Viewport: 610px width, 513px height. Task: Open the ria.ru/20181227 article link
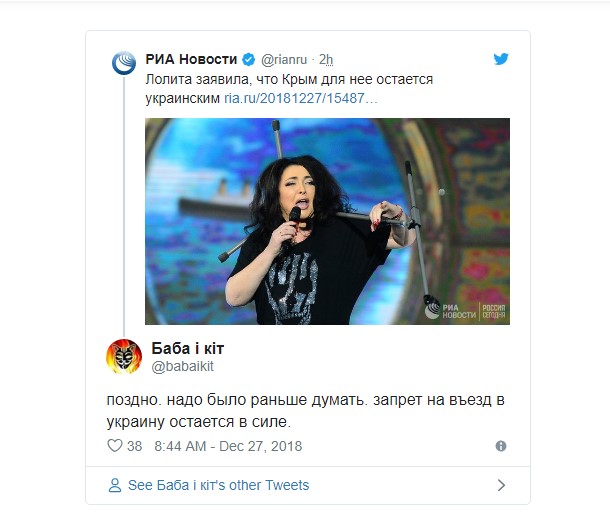(x=301, y=98)
